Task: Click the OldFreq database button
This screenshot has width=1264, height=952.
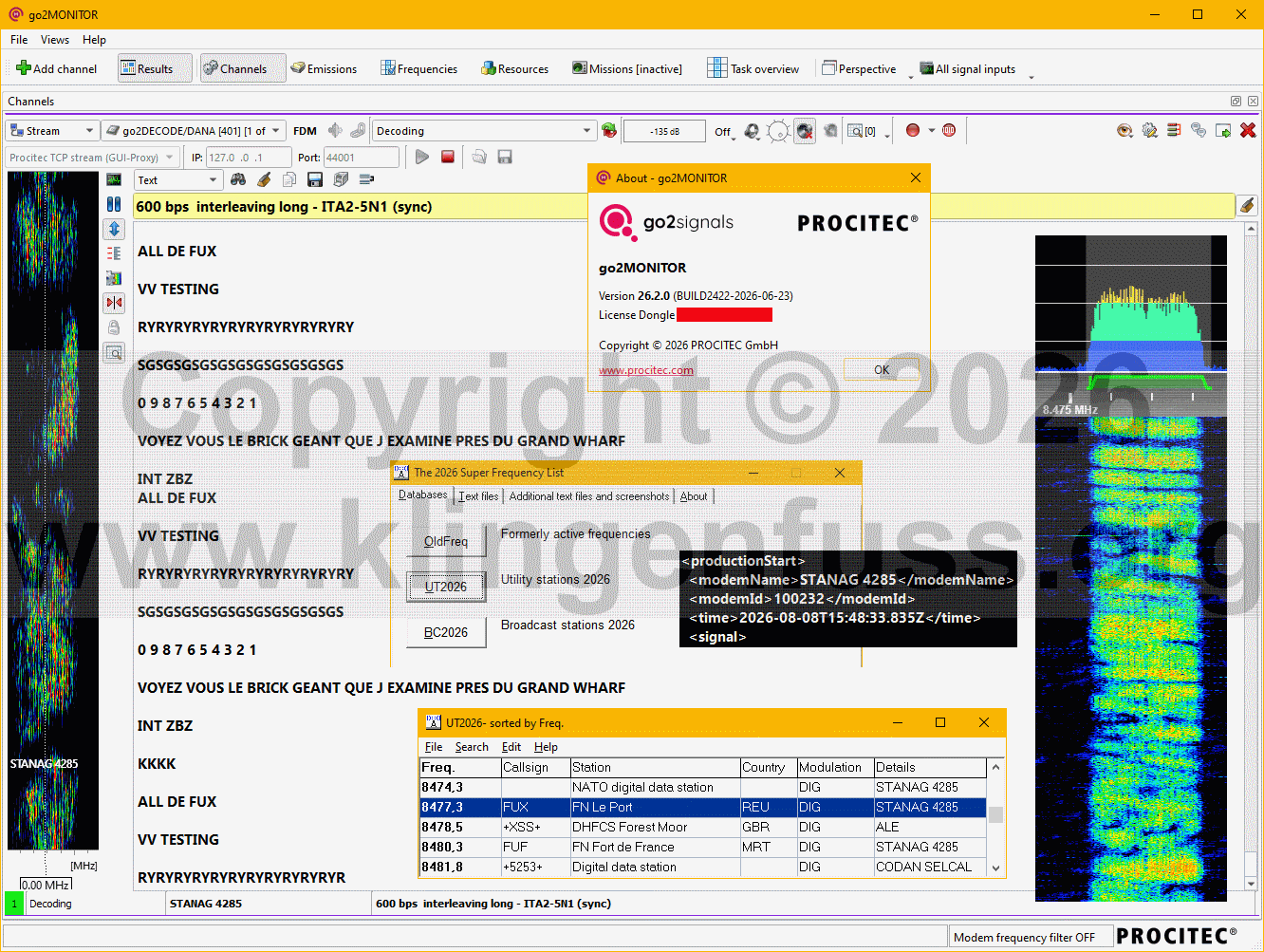Action: [446, 541]
